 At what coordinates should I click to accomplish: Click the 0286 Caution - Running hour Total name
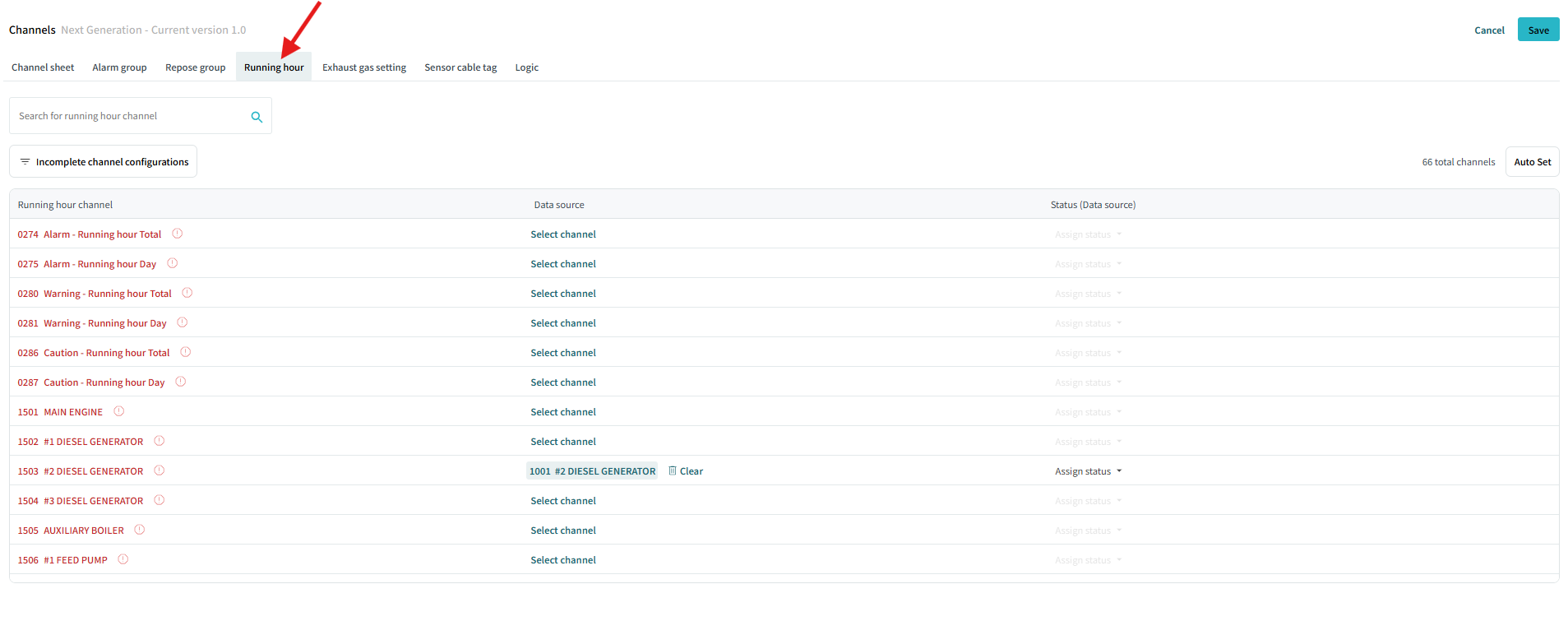tap(94, 353)
